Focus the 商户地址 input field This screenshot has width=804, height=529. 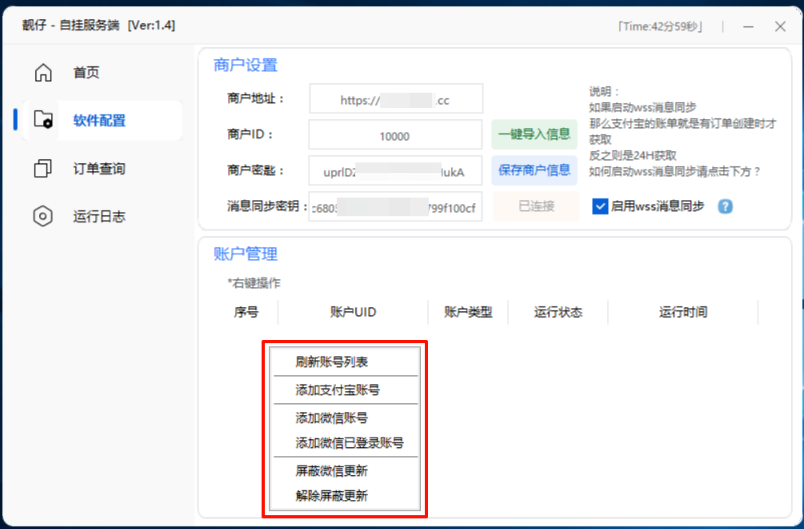[x=396, y=100]
